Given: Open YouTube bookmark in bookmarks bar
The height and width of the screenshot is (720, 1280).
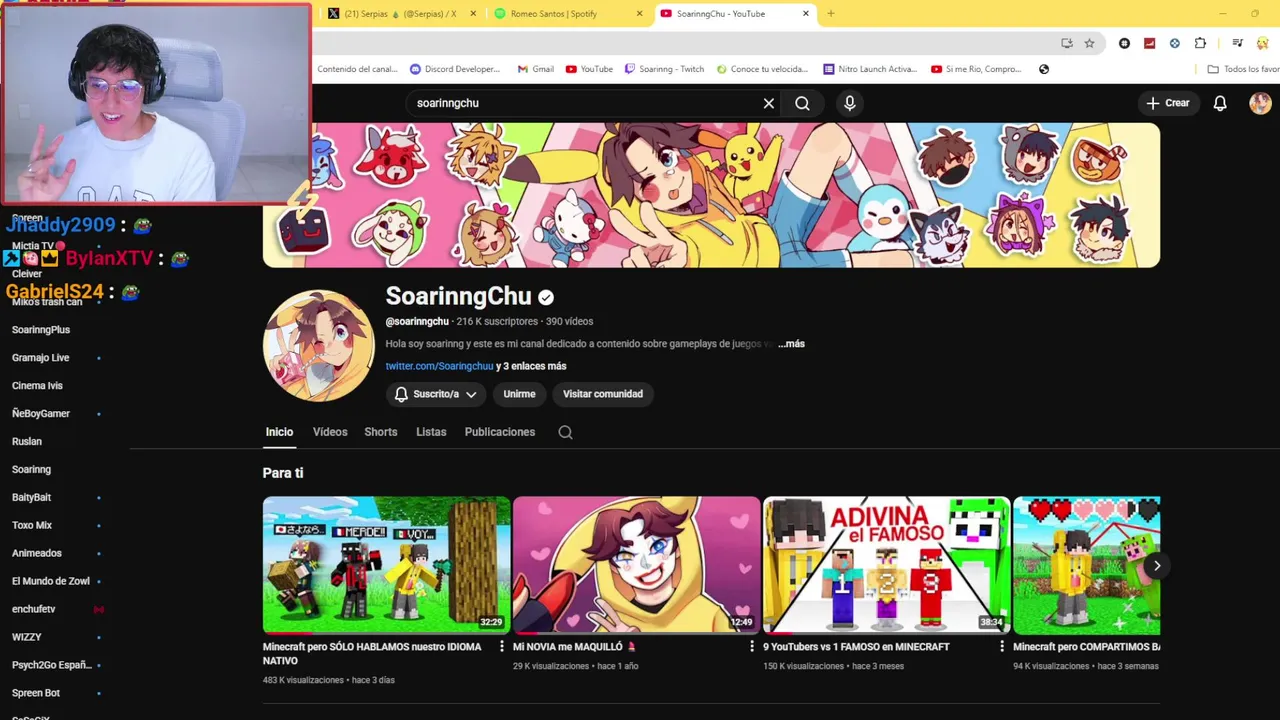Looking at the screenshot, I should [589, 69].
